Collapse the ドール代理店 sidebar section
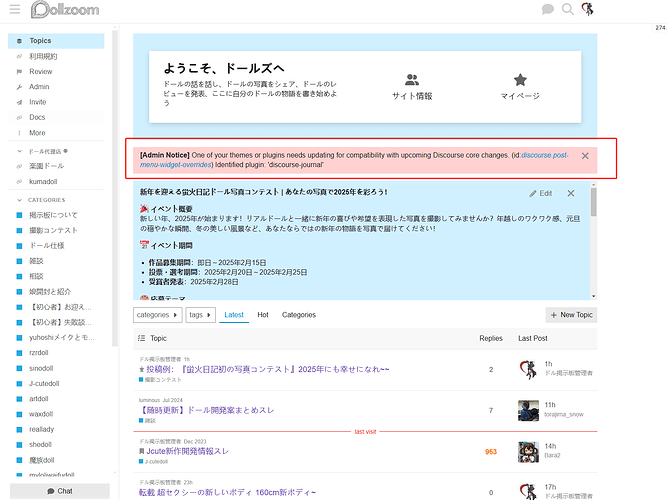Screen dimensions: 667x500 [43, 151]
